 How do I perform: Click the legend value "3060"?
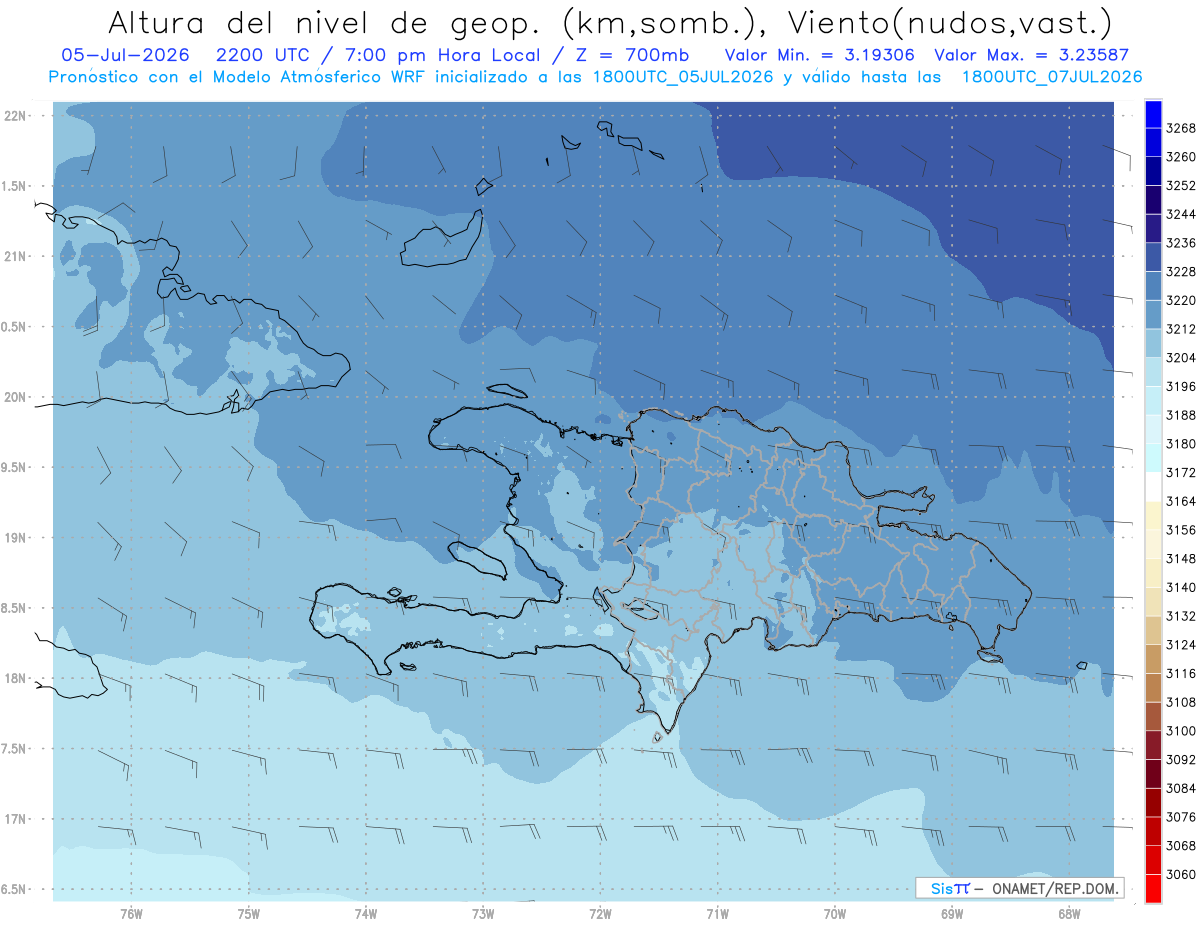(1181, 874)
